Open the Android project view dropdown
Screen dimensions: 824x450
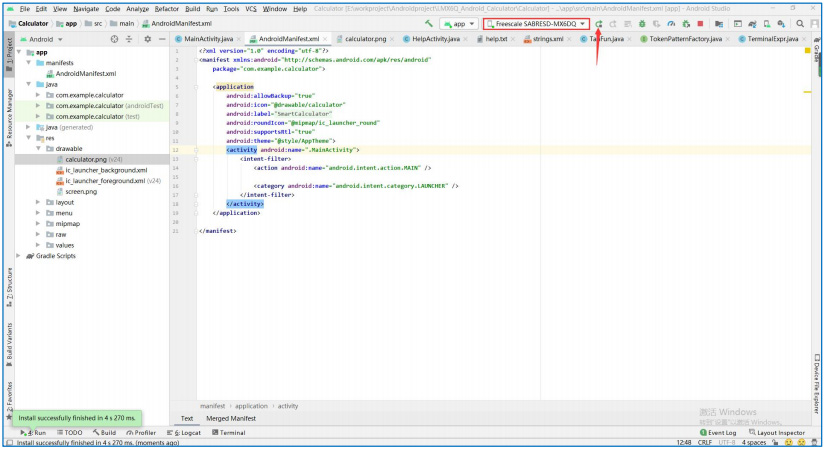pyautogui.click(x=43, y=39)
